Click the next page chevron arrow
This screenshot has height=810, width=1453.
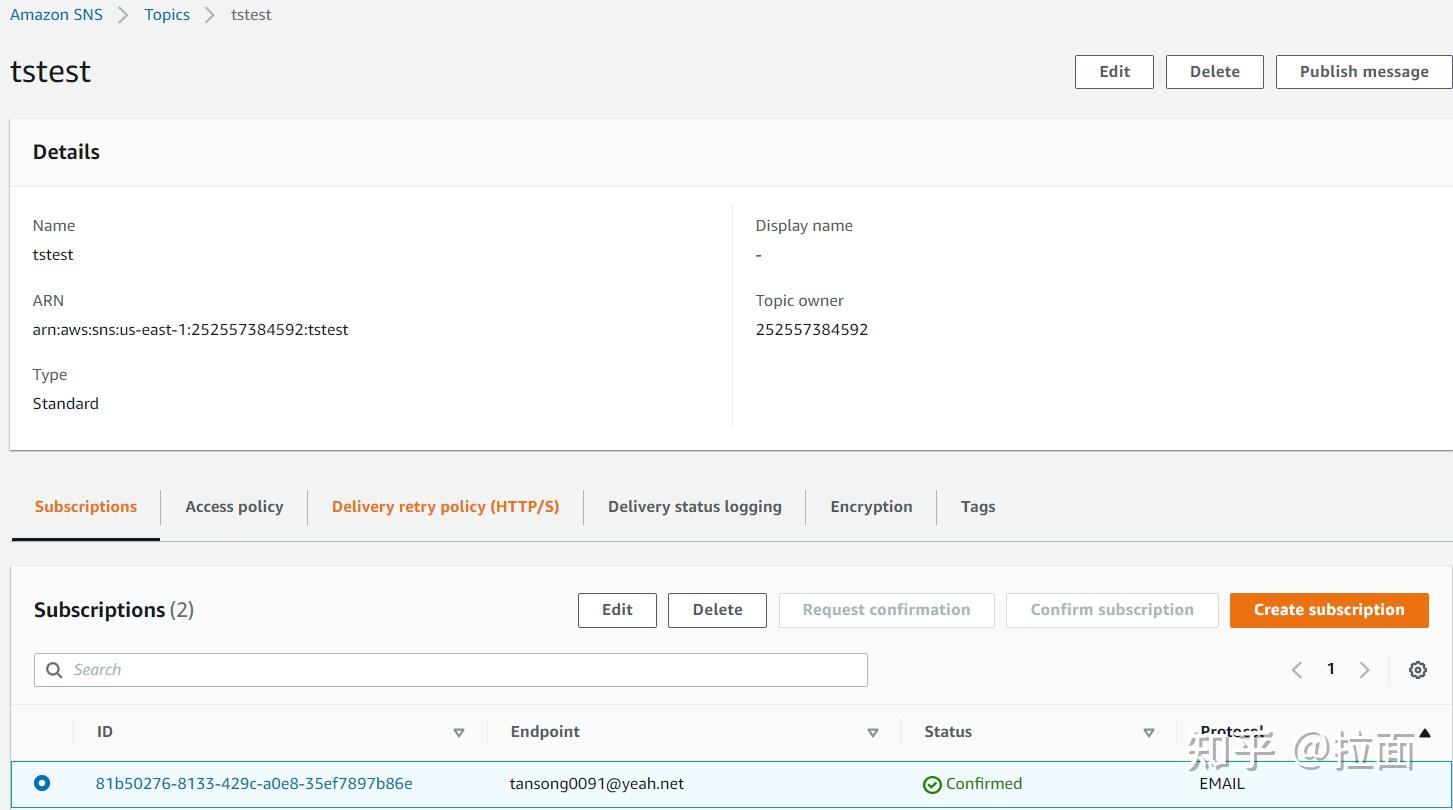pos(1364,669)
